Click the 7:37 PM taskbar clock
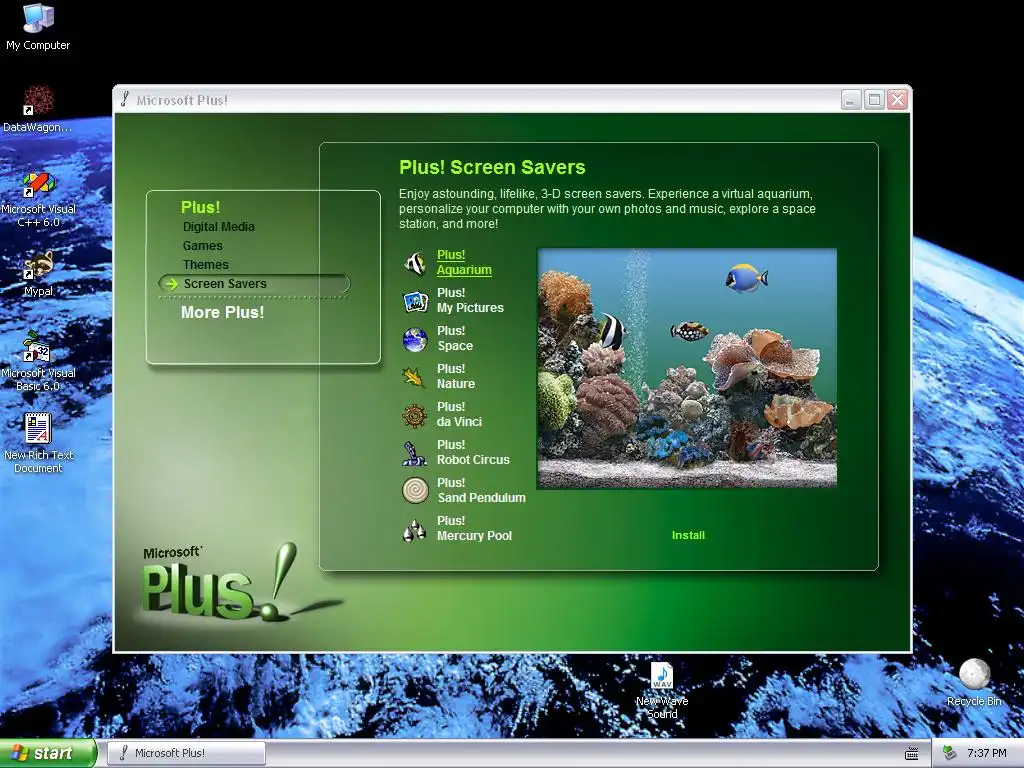The height and width of the screenshot is (768, 1024). 986,753
